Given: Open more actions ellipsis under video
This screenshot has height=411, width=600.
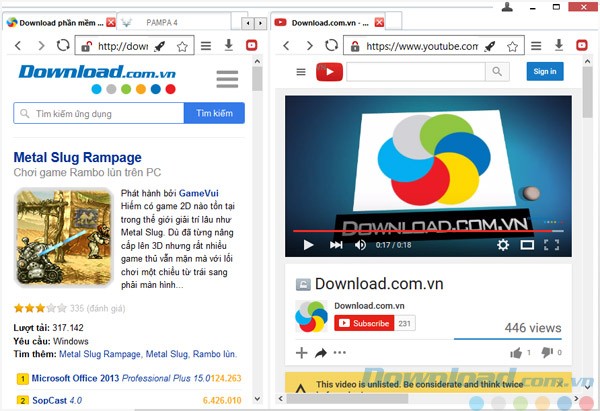Looking at the screenshot, I should (339, 352).
